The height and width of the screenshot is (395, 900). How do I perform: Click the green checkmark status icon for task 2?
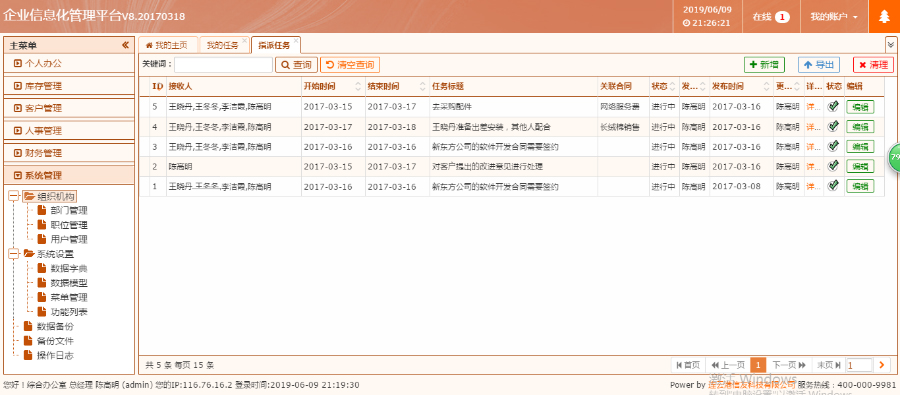tap(833, 166)
